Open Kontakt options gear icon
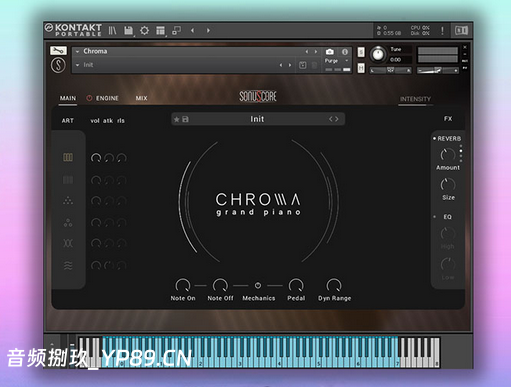The width and height of the screenshot is (511, 387). point(144,31)
